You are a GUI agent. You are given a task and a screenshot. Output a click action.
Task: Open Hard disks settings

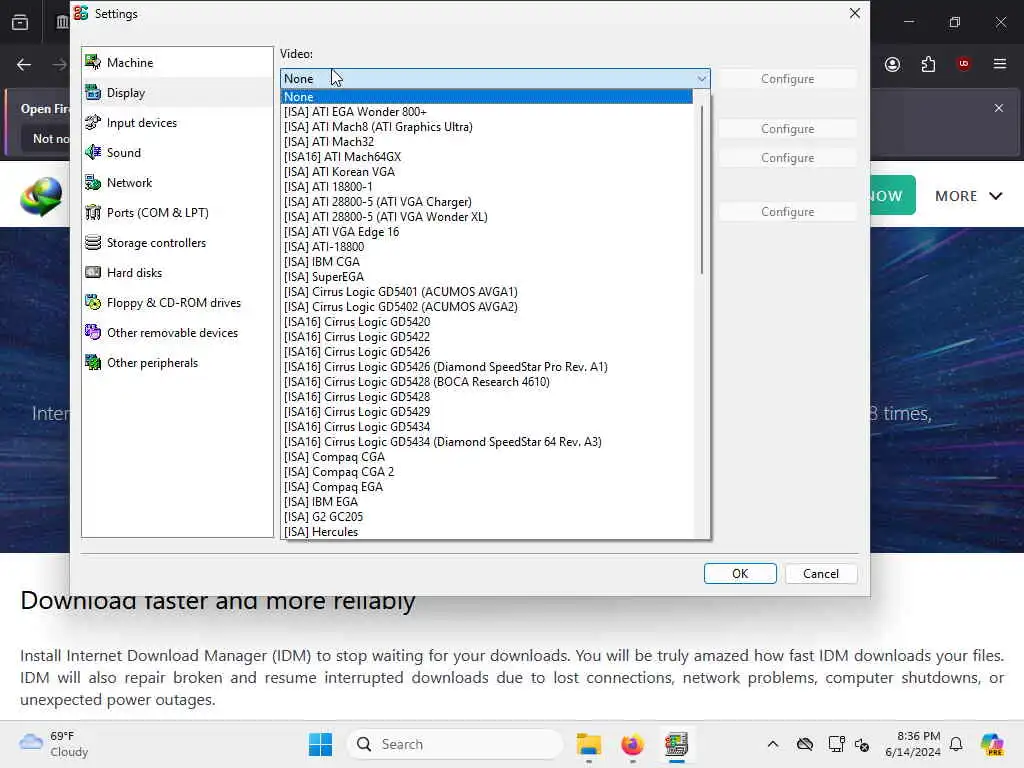177,273
